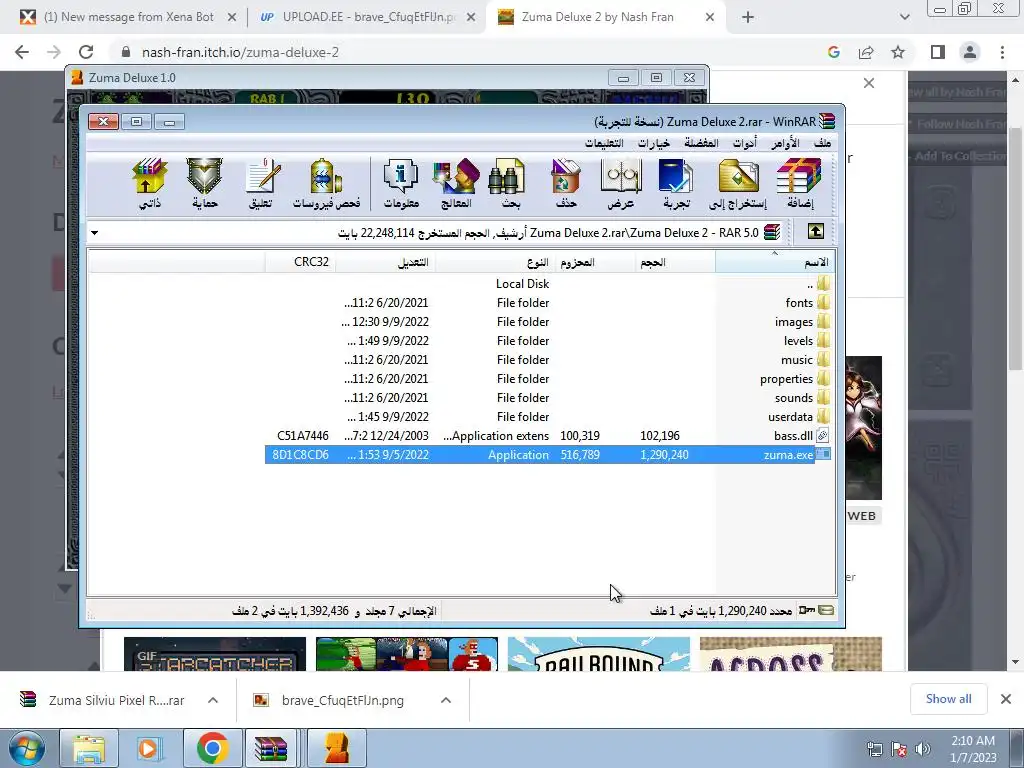Expand options for Zuma Silviu Pixel download

(x=212, y=700)
